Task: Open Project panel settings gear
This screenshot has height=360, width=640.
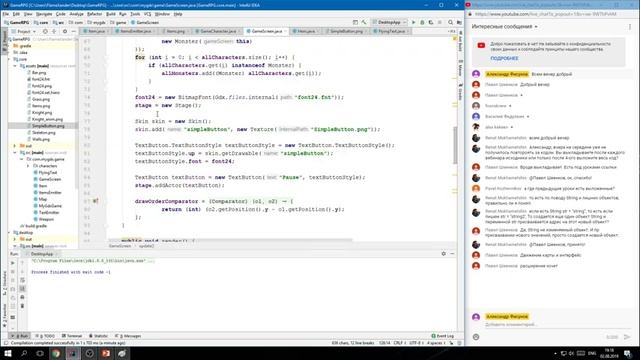Action: [x=64, y=31]
